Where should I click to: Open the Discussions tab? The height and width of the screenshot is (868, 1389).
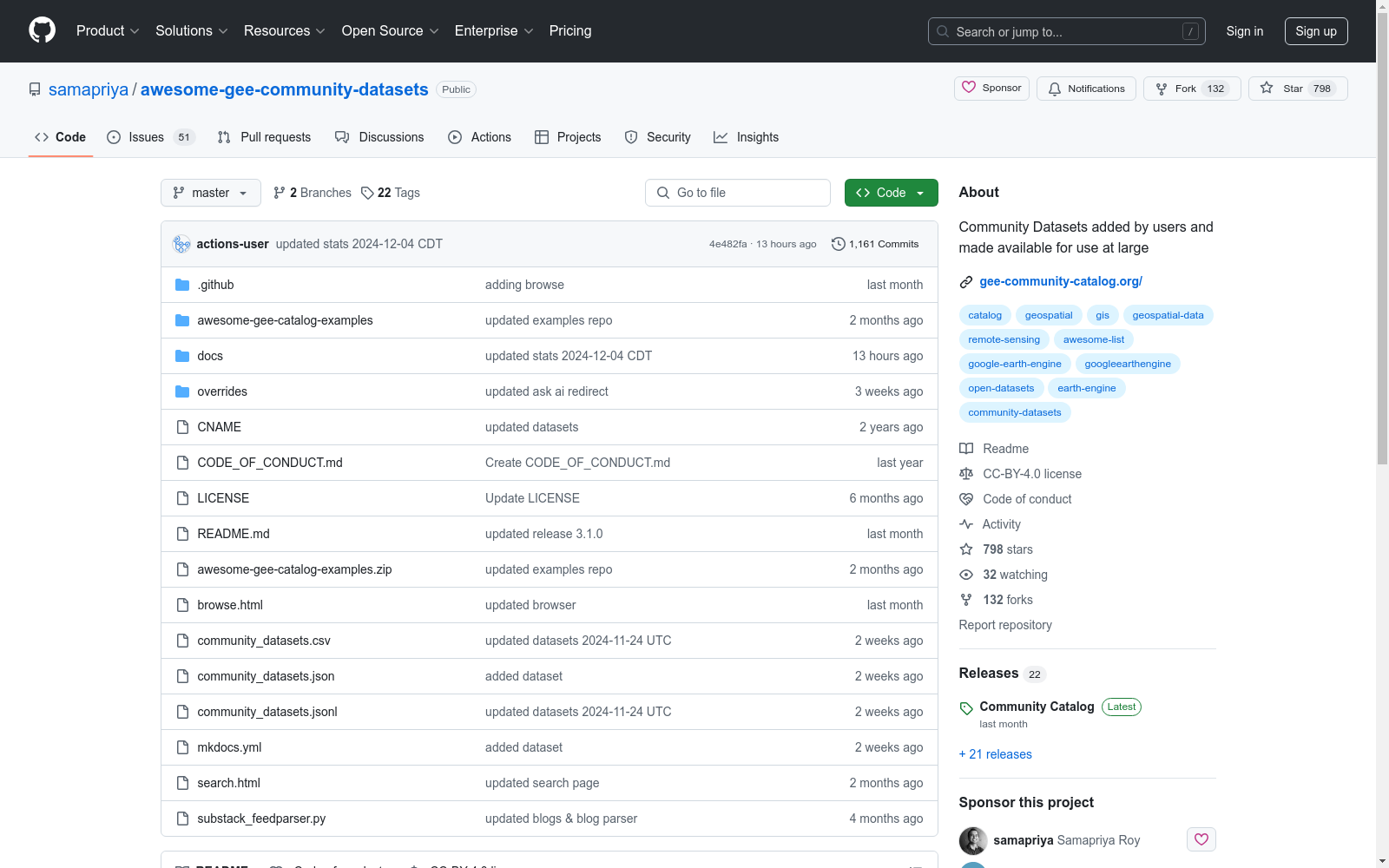point(379,137)
